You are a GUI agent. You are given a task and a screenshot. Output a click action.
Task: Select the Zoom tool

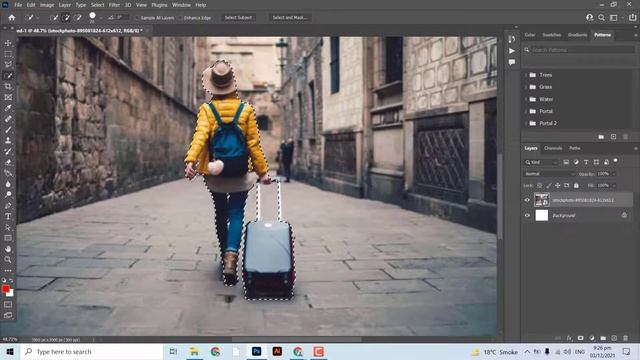click(8, 260)
